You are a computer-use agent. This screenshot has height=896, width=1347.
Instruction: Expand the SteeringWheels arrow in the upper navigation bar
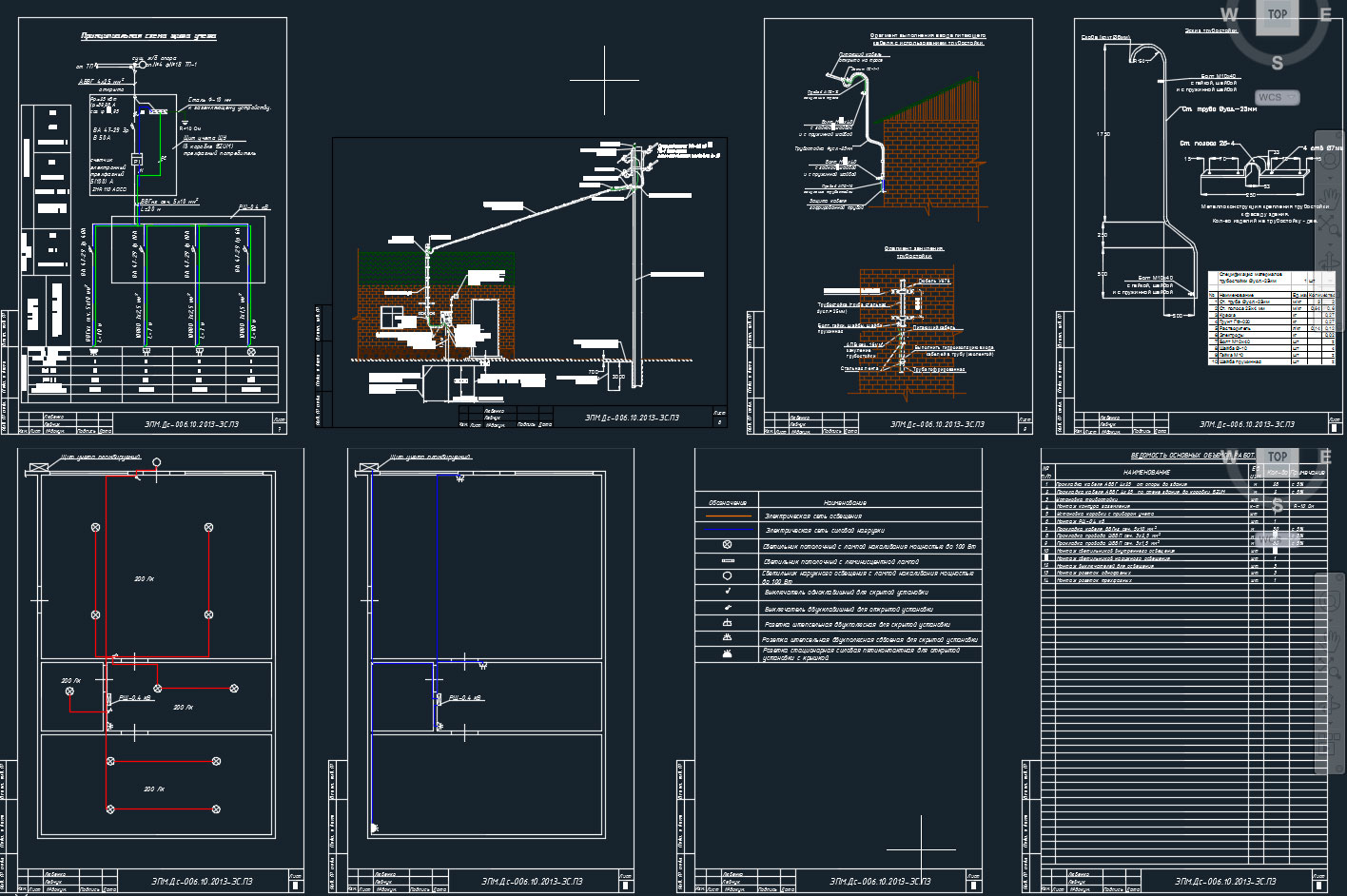1330,177
